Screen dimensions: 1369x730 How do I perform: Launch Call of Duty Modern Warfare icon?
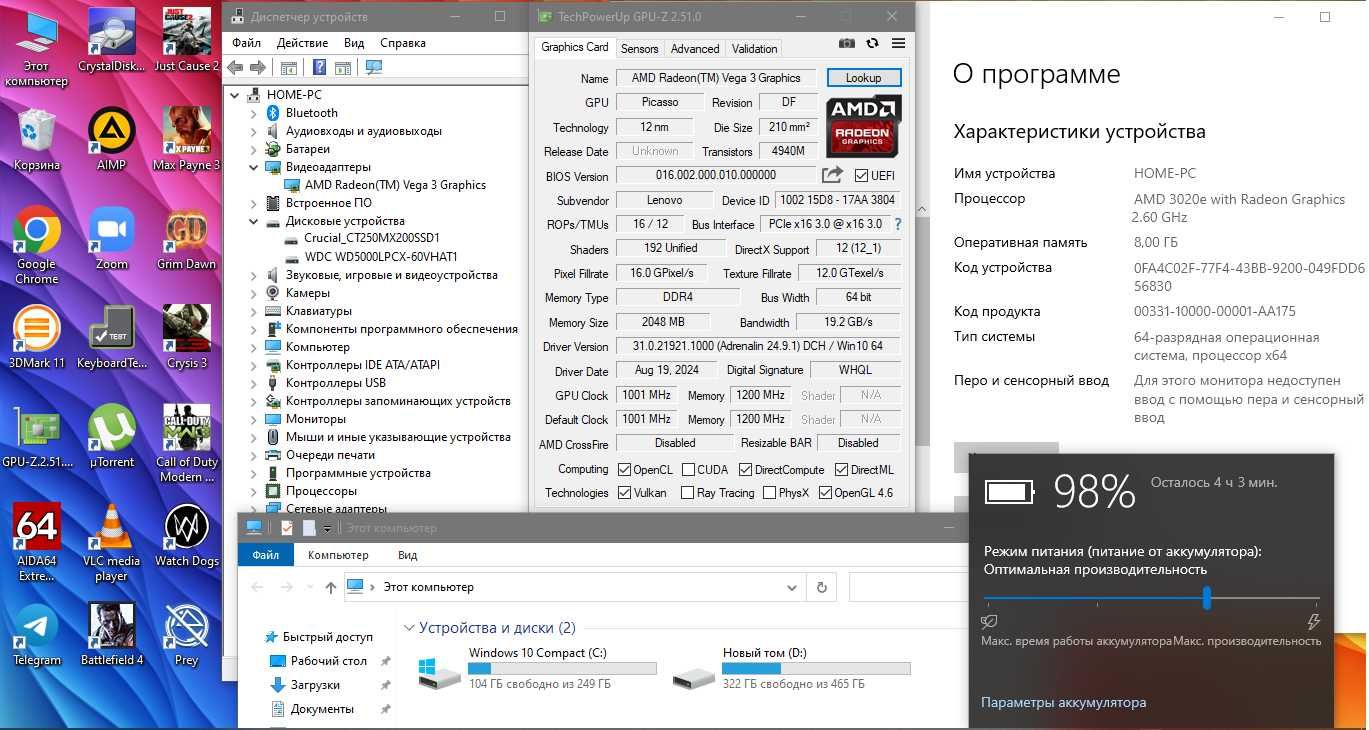click(x=186, y=444)
